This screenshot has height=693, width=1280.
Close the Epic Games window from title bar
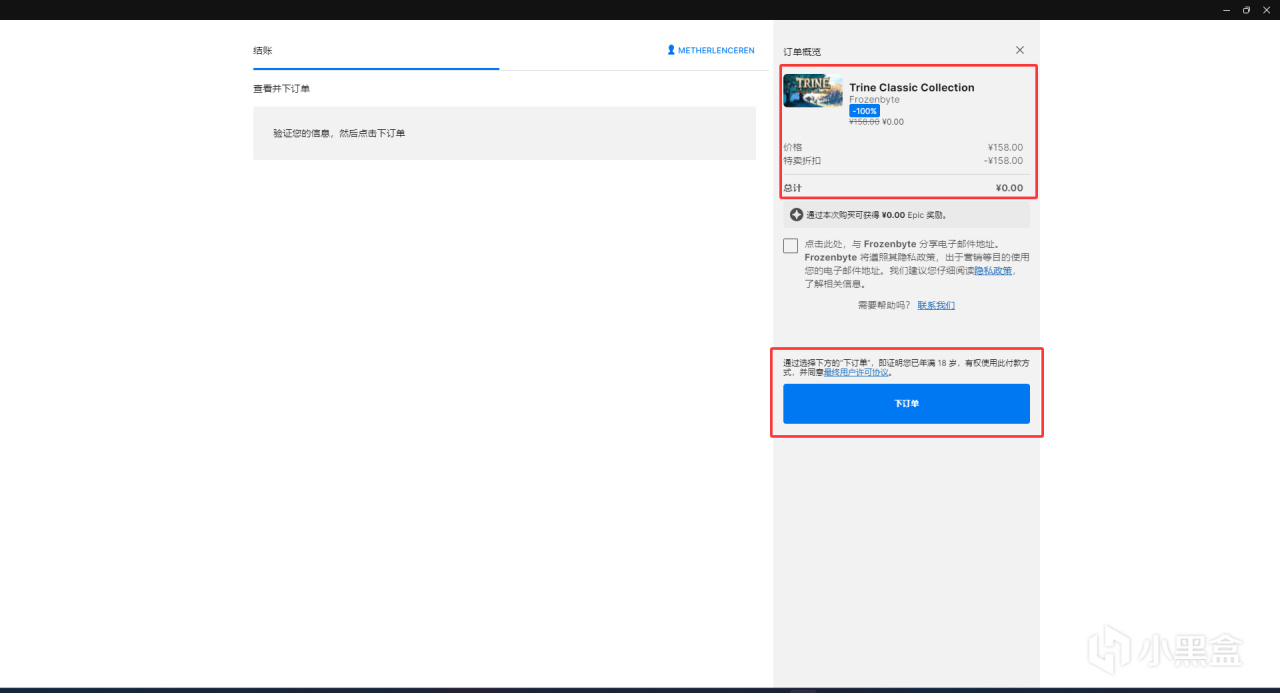coord(1266,10)
